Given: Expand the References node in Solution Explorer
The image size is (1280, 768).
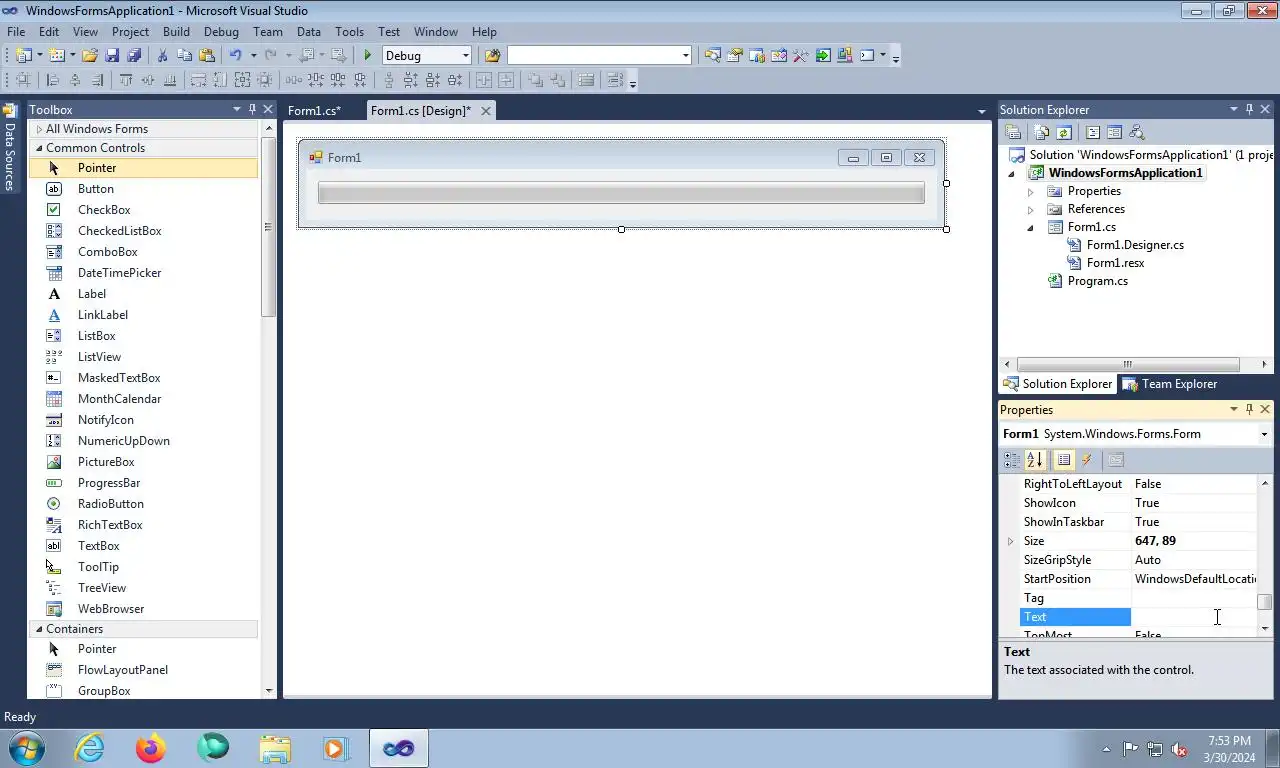Looking at the screenshot, I should point(1031,209).
